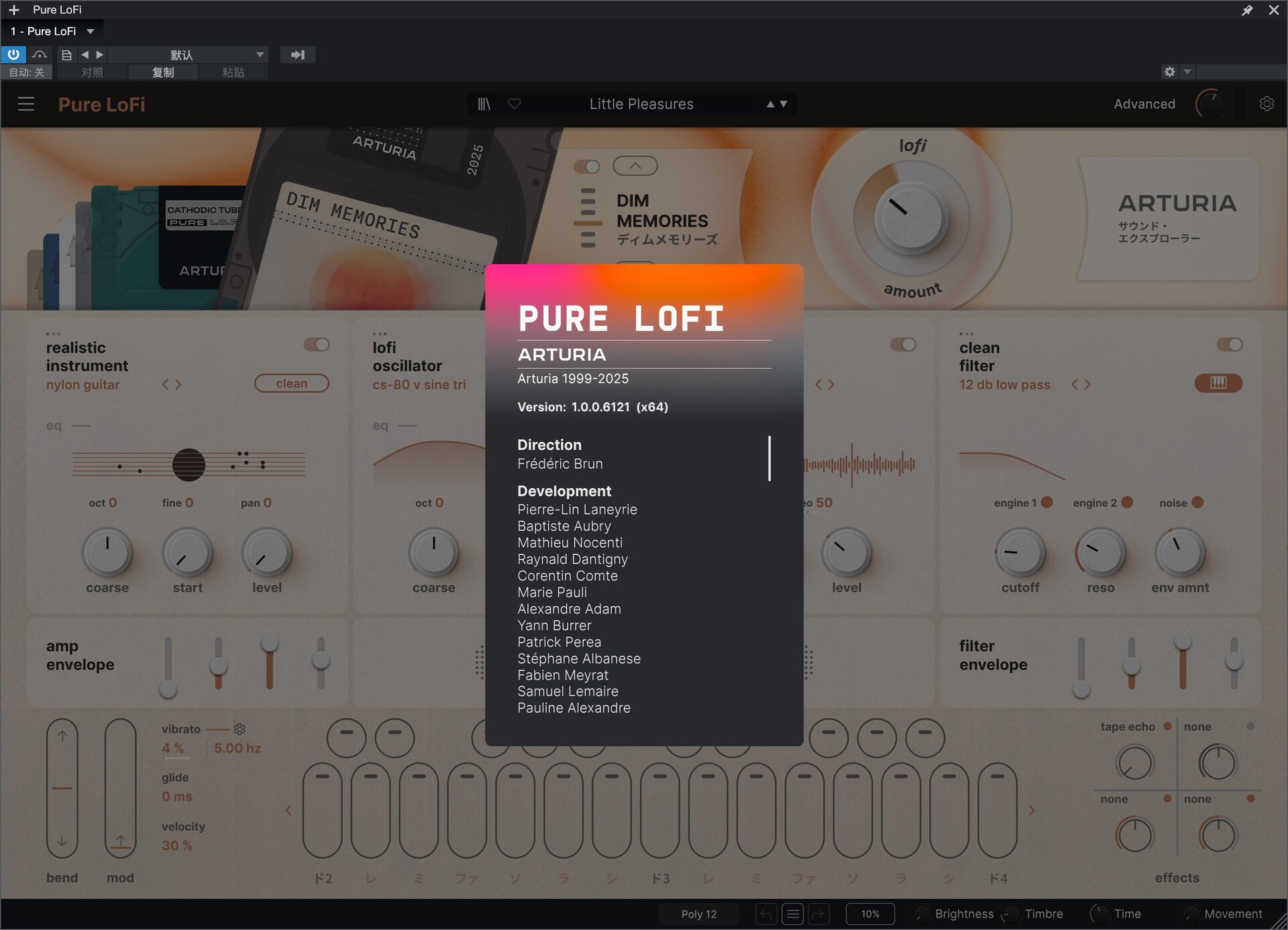1288x930 pixels.
Task: Open realistic instrument three-dot menu
Action: [53, 334]
